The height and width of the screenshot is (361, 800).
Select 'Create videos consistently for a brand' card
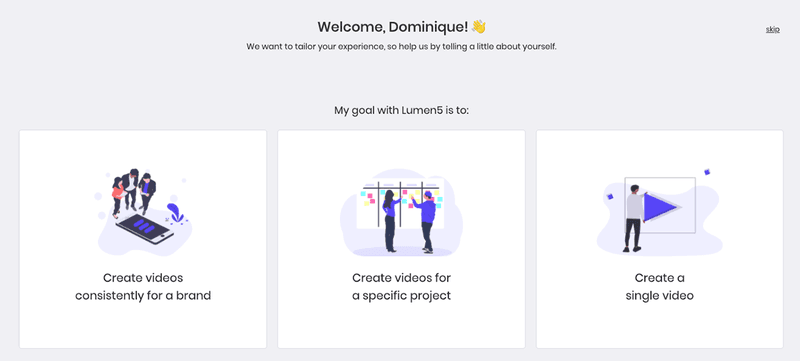click(x=143, y=239)
